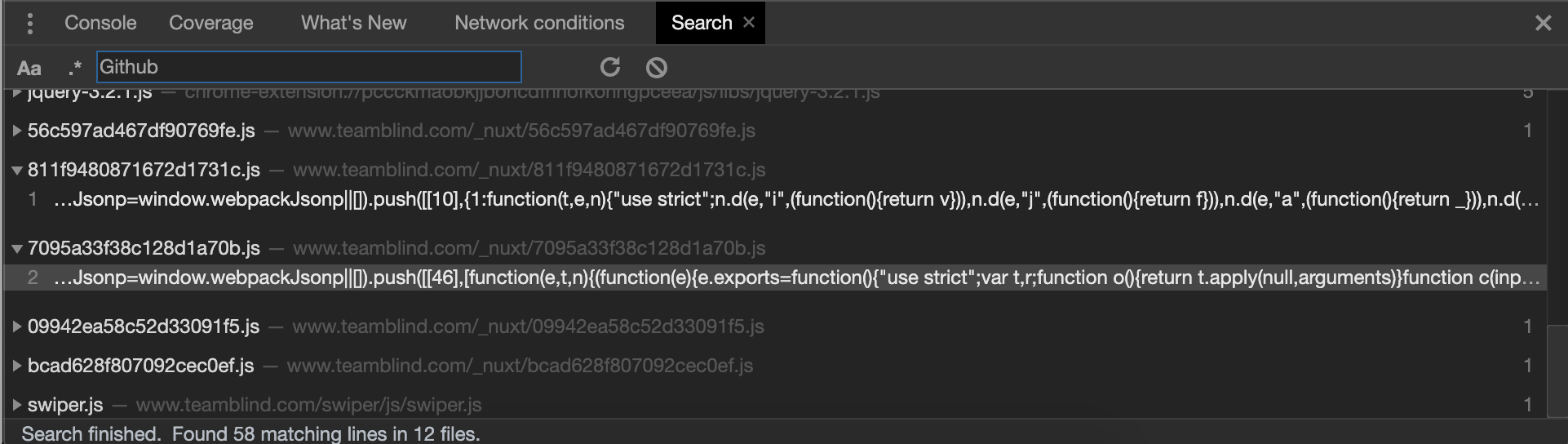Screen dimensions: 1568x444
Task: Close the Search tab
Action: (x=749, y=22)
